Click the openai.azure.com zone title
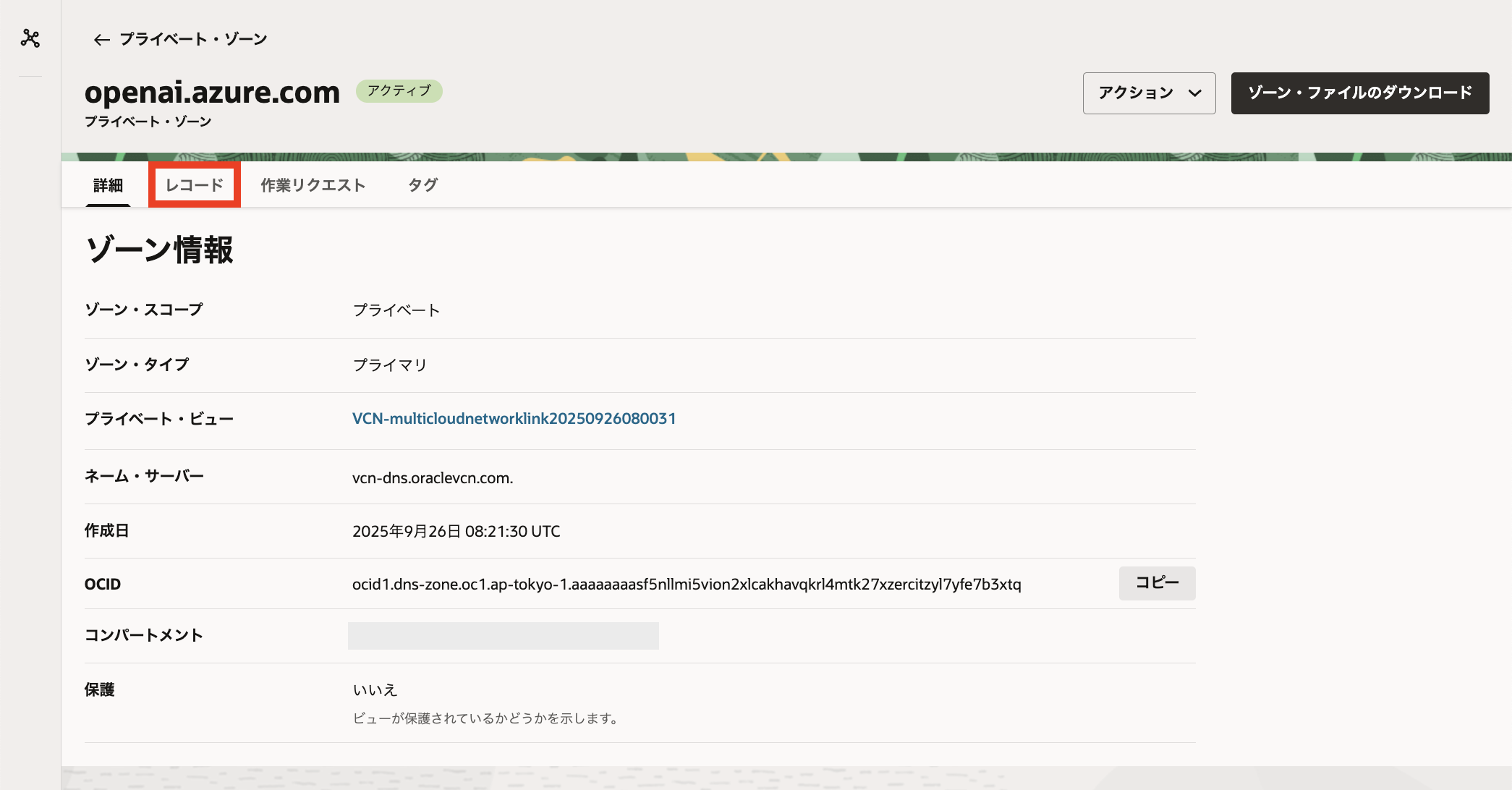The width and height of the screenshot is (1512, 790). pos(212,93)
